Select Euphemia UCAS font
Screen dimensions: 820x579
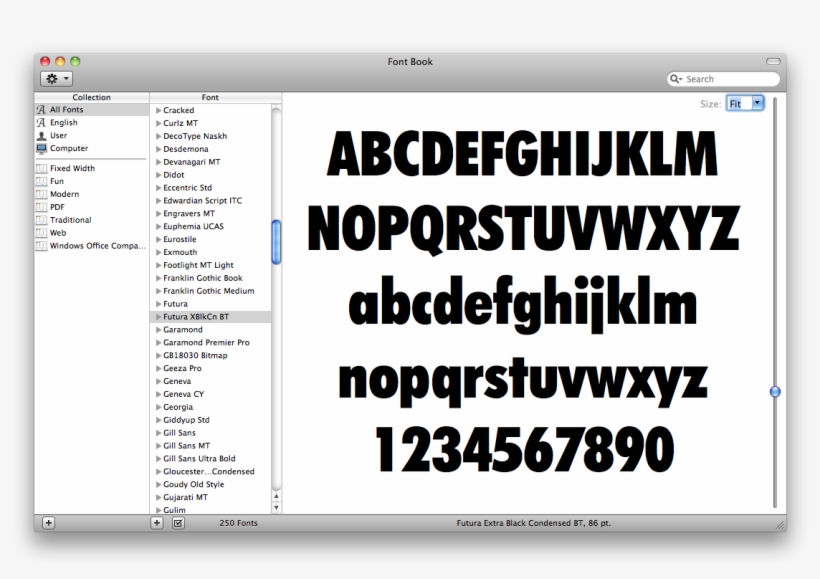193,226
